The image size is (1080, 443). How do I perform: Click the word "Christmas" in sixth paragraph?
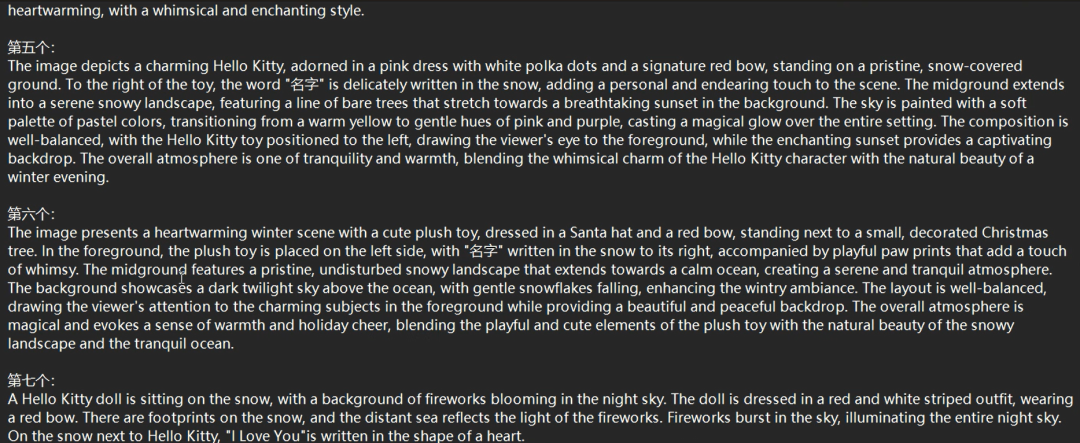[x=1015, y=233]
